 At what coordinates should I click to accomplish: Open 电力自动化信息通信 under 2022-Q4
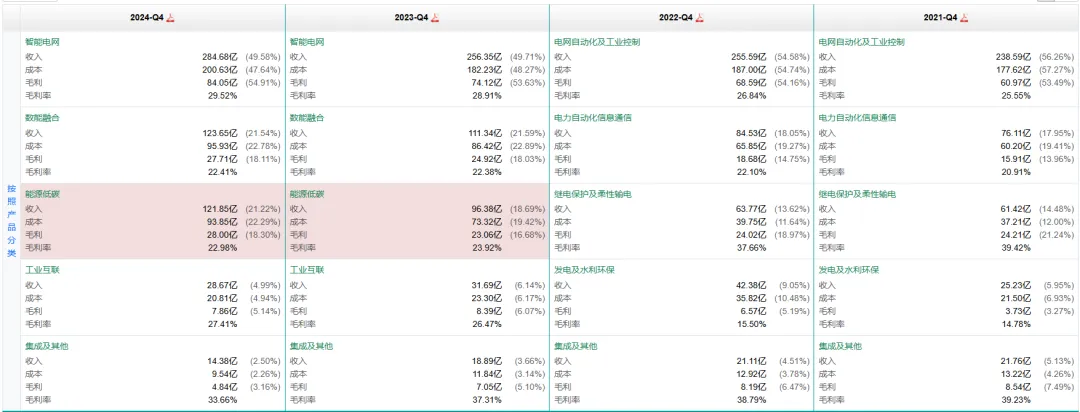tap(593, 118)
